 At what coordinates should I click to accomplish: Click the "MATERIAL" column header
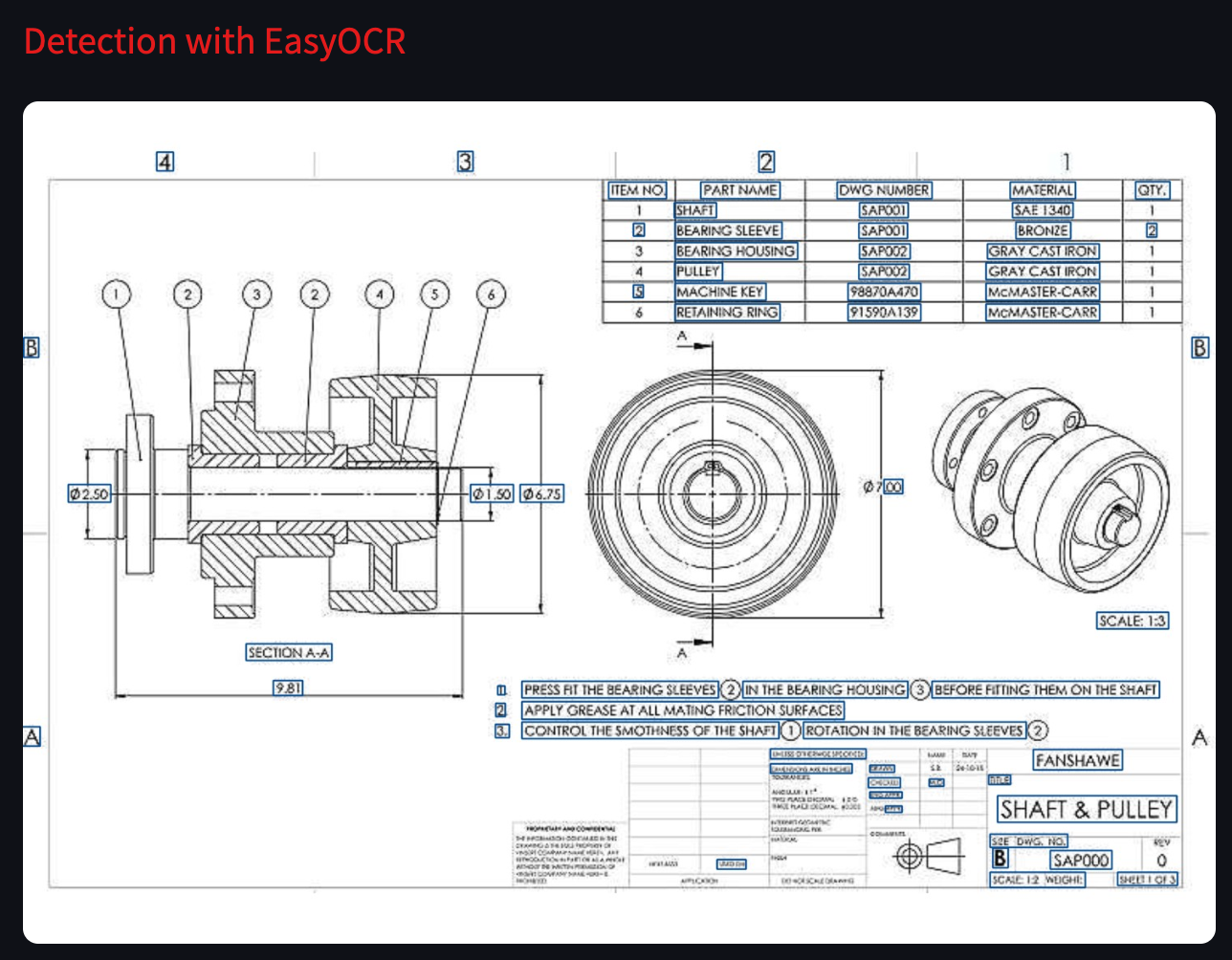[1043, 190]
